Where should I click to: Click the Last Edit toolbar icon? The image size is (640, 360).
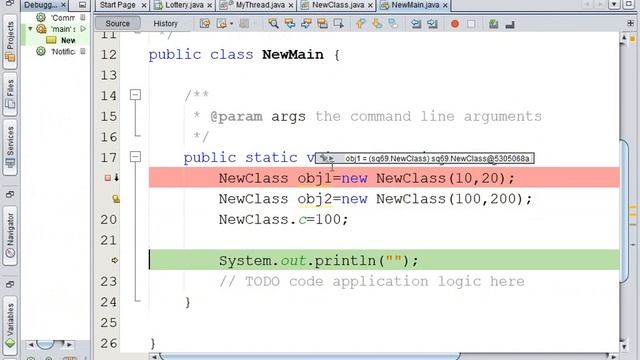(205, 24)
